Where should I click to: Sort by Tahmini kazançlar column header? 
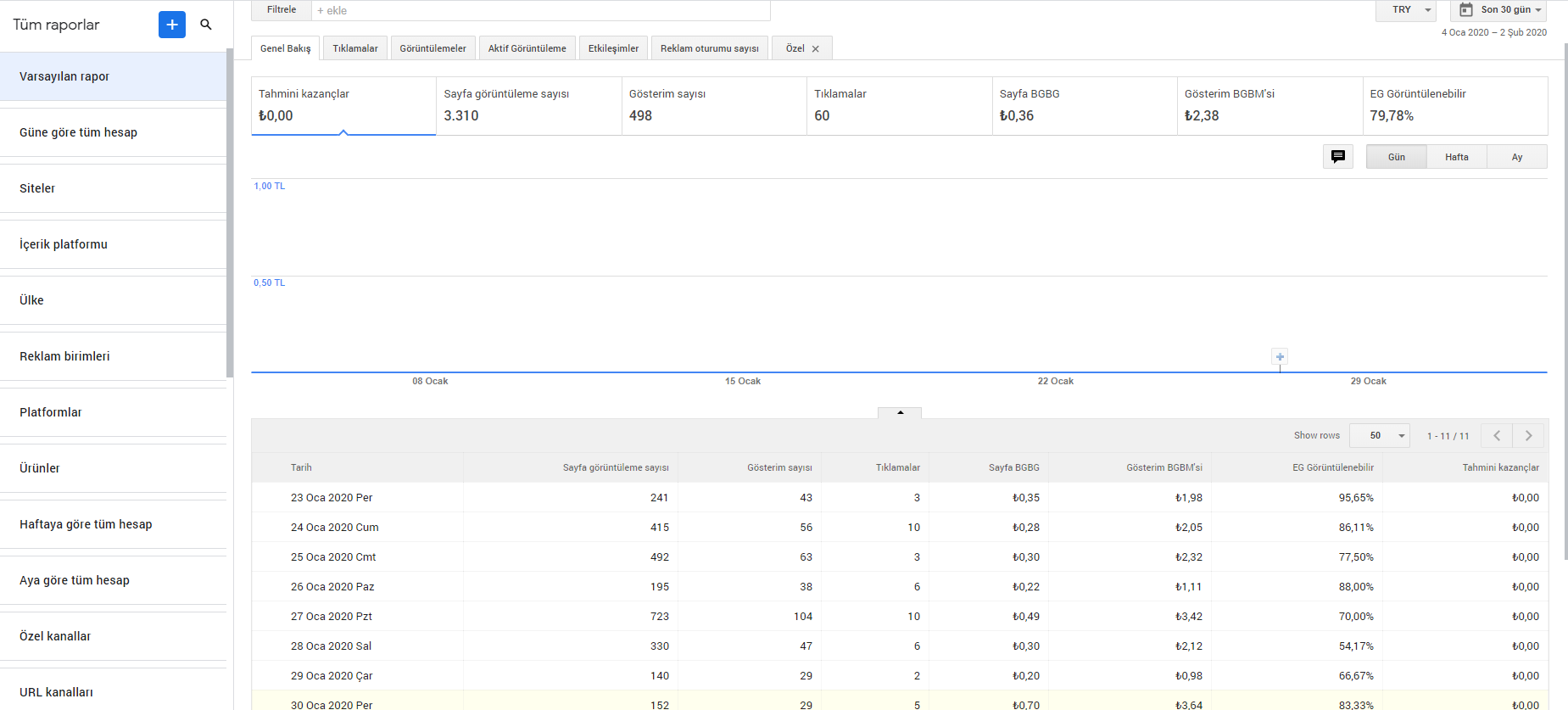click(1501, 467)
